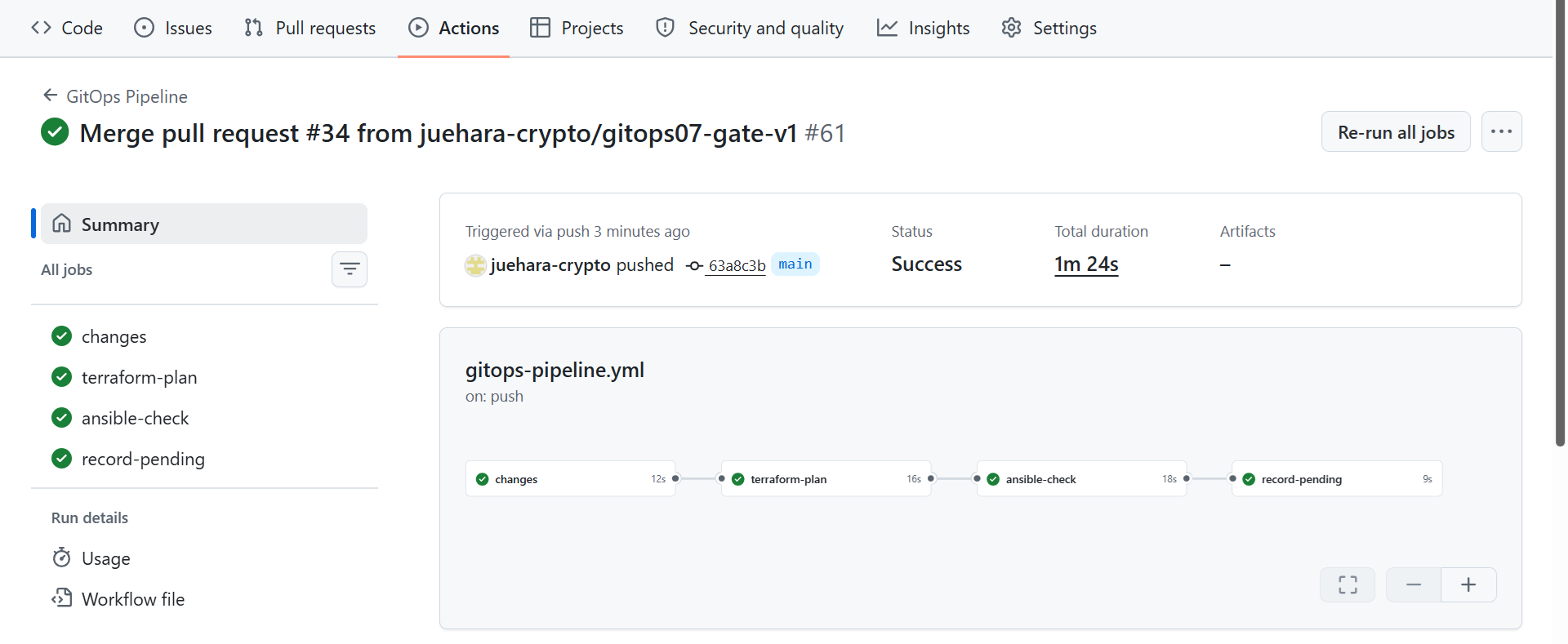1568x644 pixels.
Task: Click the filter jobs icon button
Action: tap(350, 269)
